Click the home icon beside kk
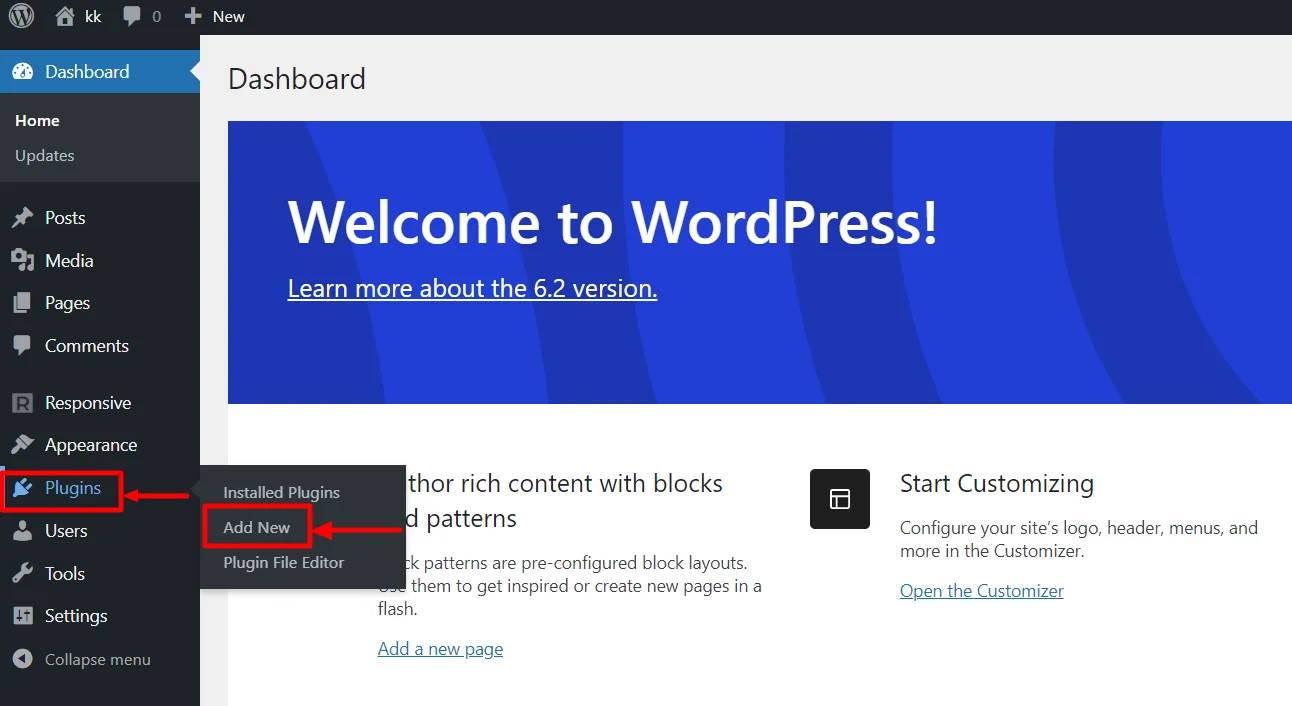 tap(65, 16)
